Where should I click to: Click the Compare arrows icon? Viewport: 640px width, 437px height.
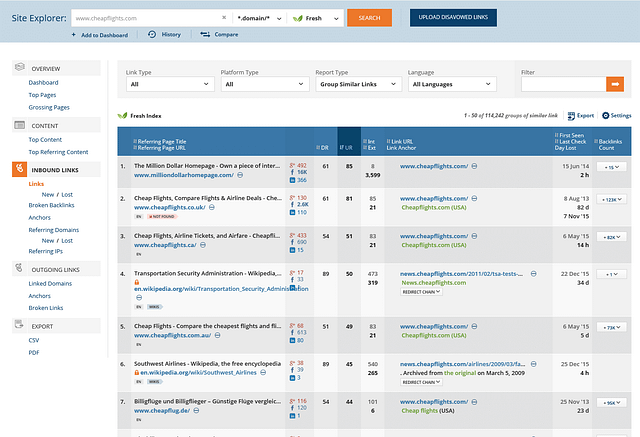click(x=205, y=35)
